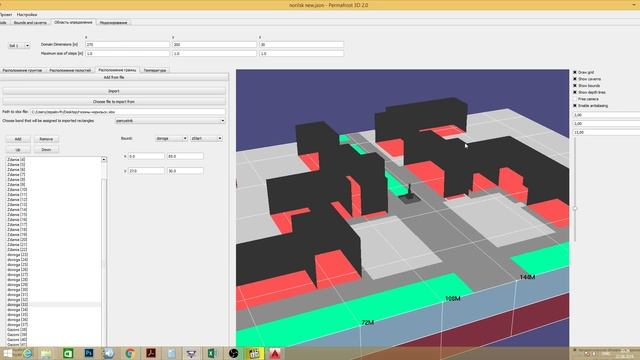
Task: Launch Internet Explorer from the taskbar
Action: [28, 353]
